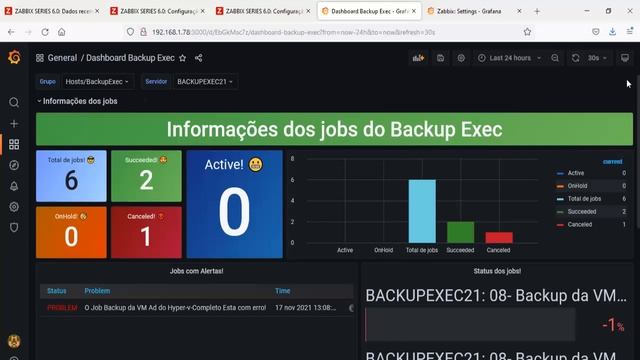Open the Dashboards sidebar icon
This screenshot has width=640, height=360.
(x=14, y=144)
